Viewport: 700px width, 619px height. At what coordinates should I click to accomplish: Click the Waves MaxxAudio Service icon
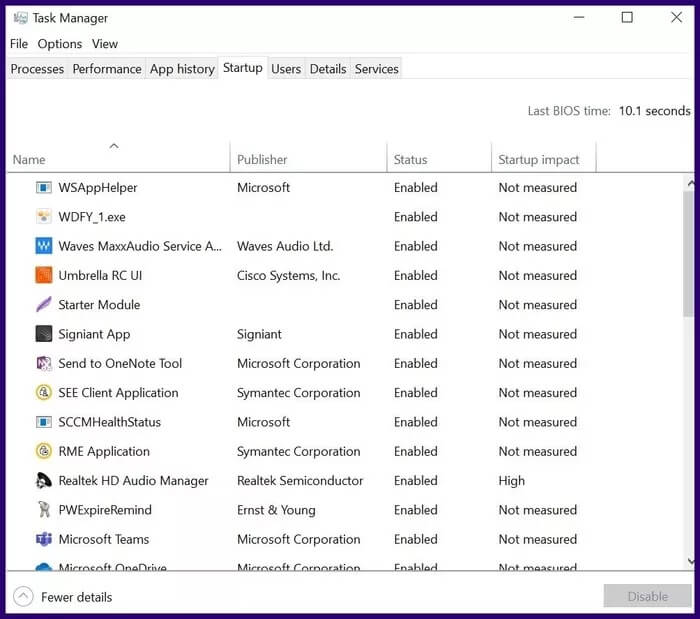click(x=44, y=246)
